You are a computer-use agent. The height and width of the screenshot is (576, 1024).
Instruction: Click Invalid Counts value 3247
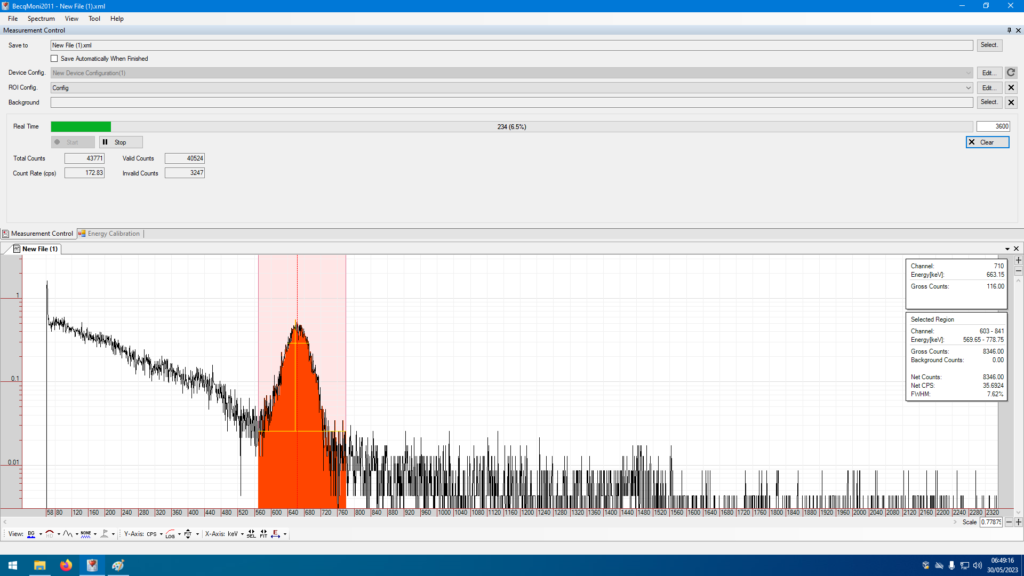185,173
